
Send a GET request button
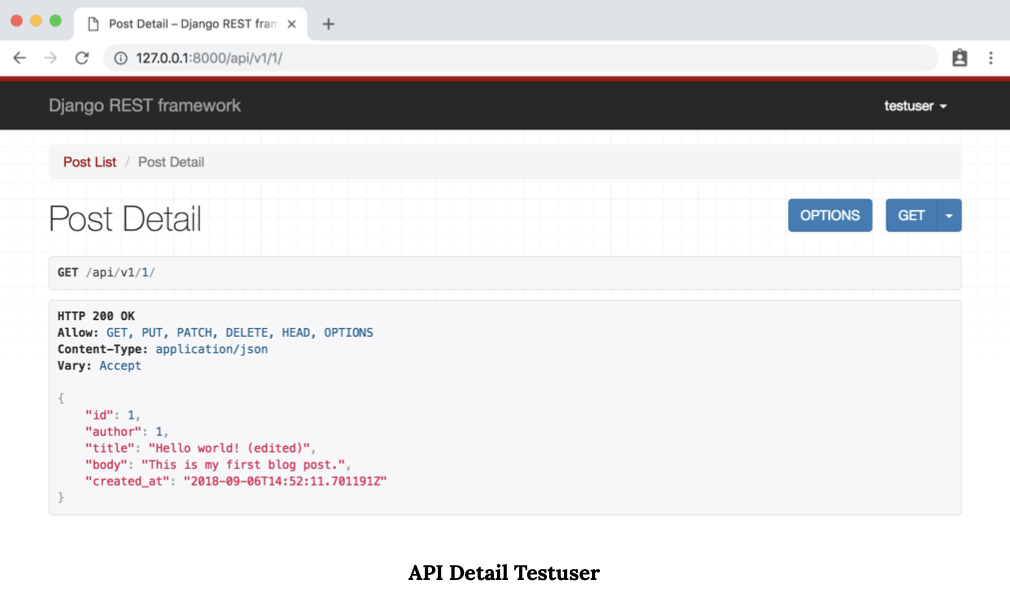point(911,215)
